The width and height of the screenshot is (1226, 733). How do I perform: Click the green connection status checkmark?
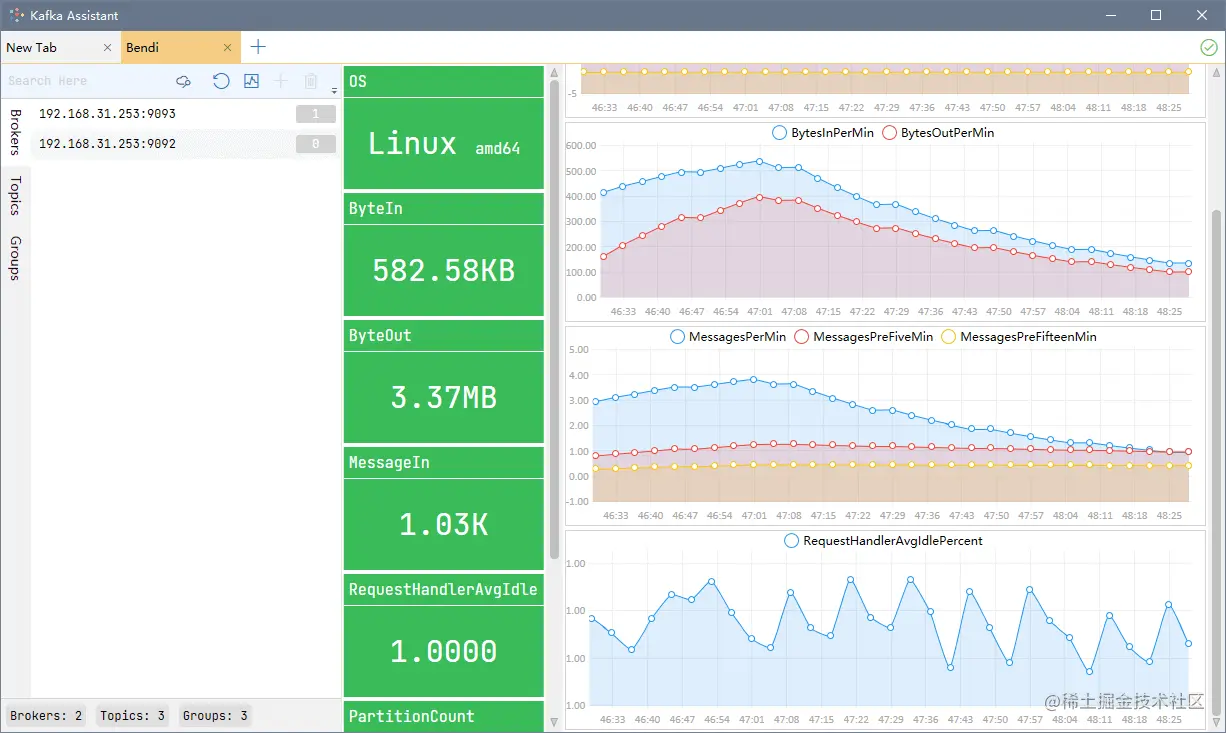1208,47
